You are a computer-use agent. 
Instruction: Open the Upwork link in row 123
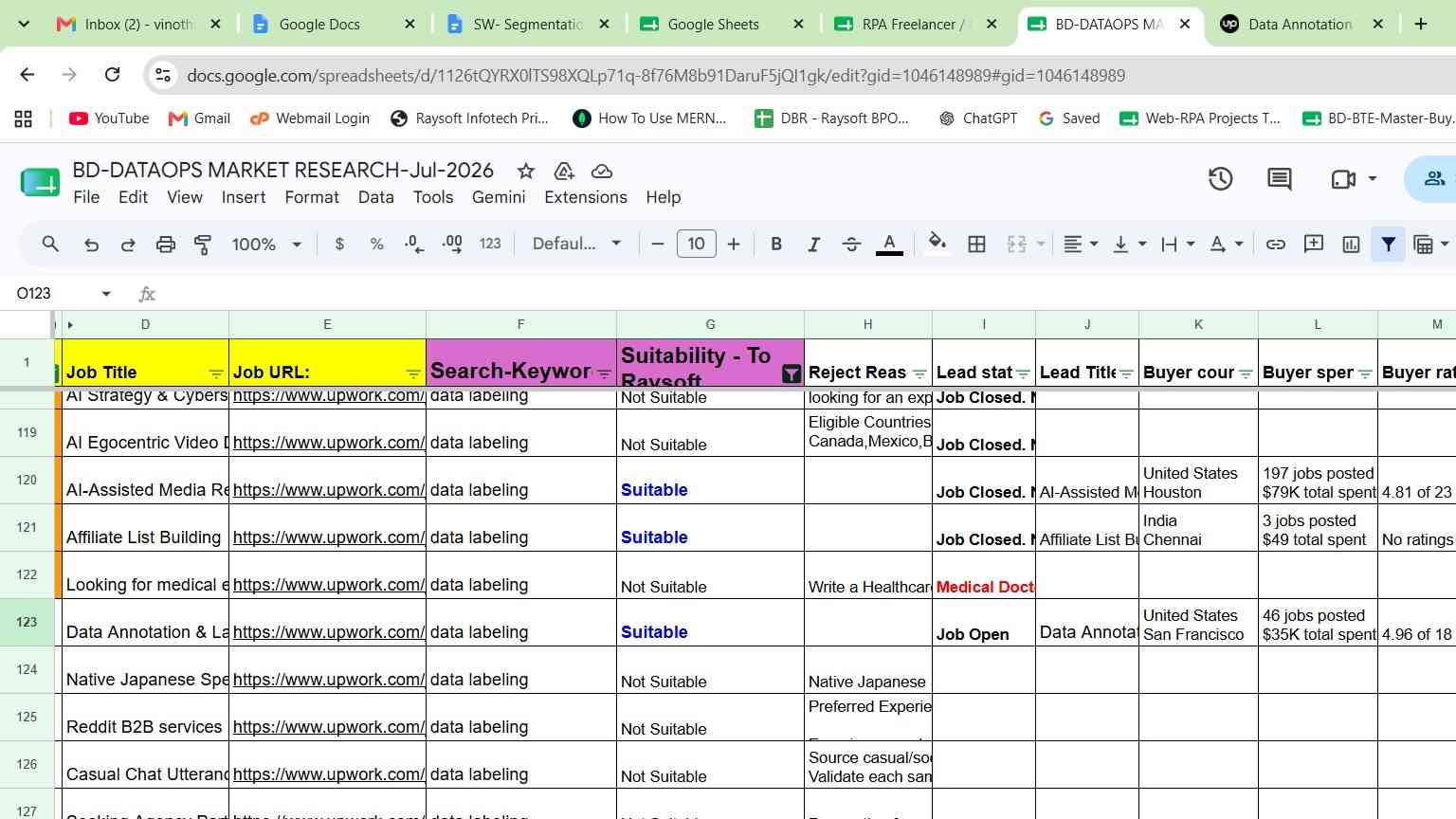(328, 632)
